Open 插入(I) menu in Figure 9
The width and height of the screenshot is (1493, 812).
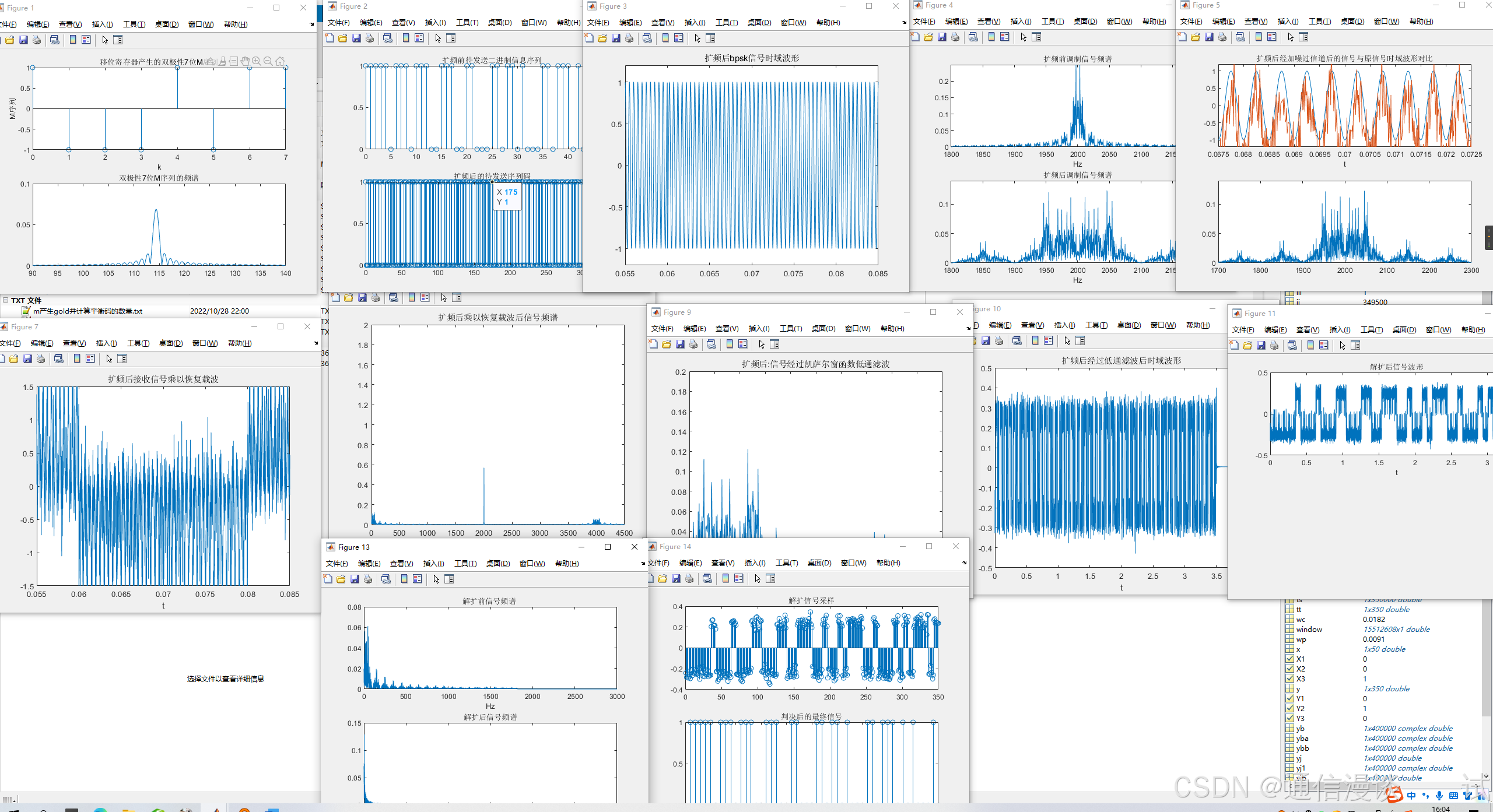click(758, 329)
